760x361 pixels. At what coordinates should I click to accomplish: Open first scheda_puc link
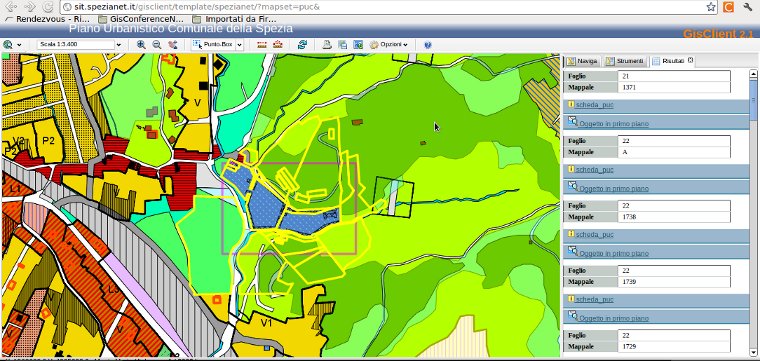tap(594, 105)
